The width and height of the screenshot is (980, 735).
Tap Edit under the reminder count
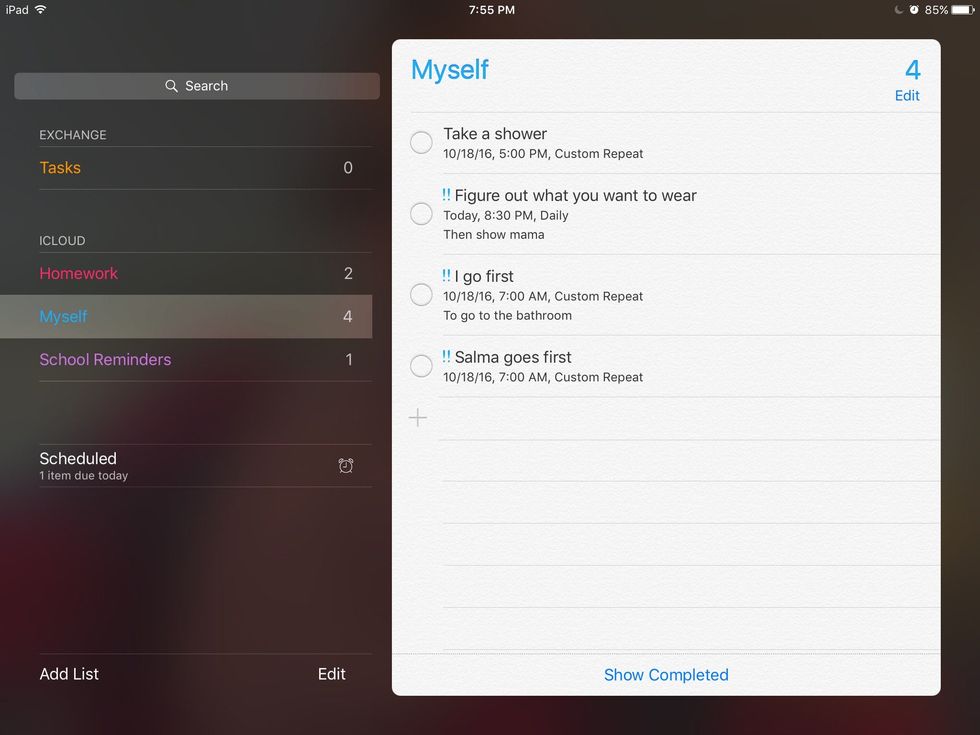tap(907, 96)
